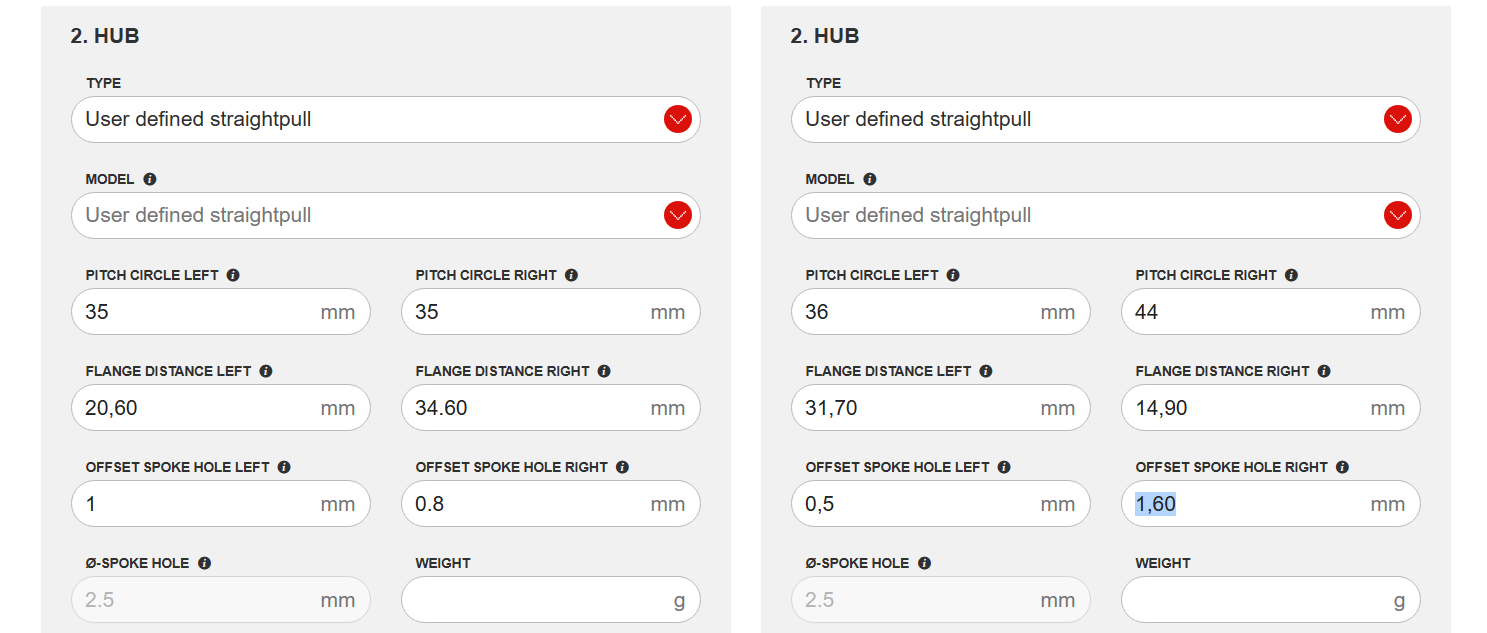Click info icon by right panel Offset Spoke Hole Right
The image size is (1487, 633).
point(1342,467)
